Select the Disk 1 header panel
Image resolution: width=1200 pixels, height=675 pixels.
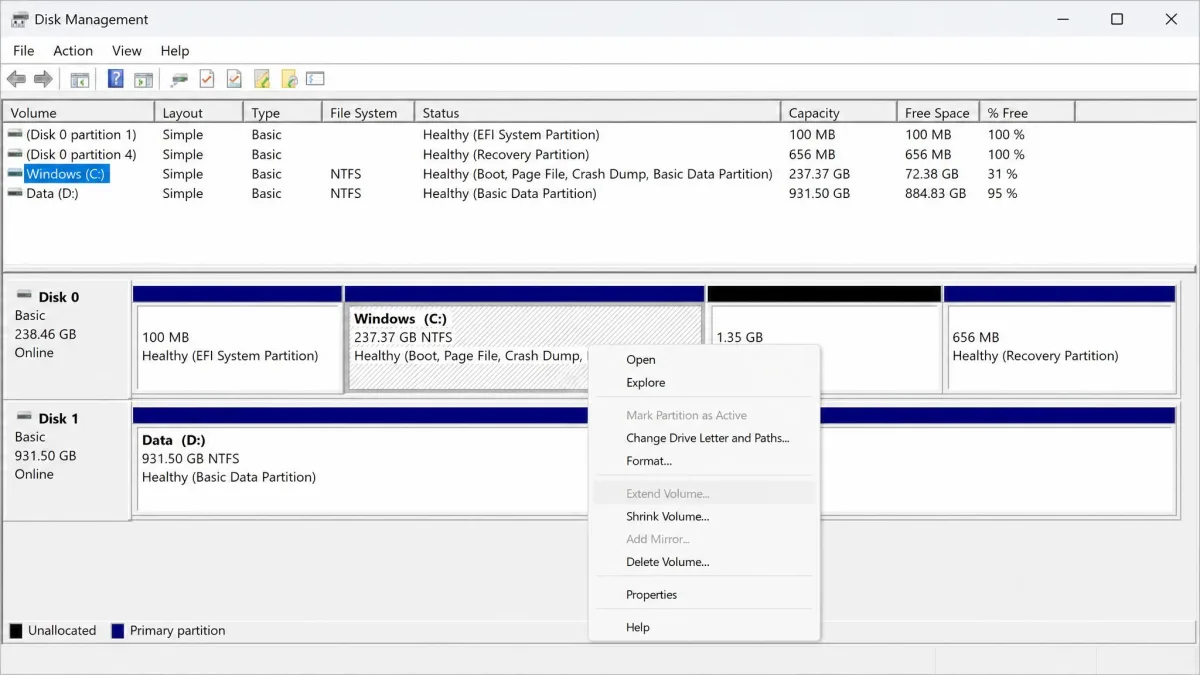(x=67, y=461)
